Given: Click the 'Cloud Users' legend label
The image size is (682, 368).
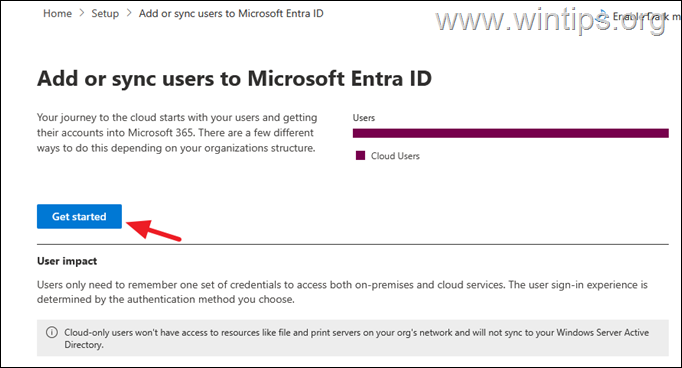Looking at the screenshot, I should pyautogui.click(x=395, y=156).
